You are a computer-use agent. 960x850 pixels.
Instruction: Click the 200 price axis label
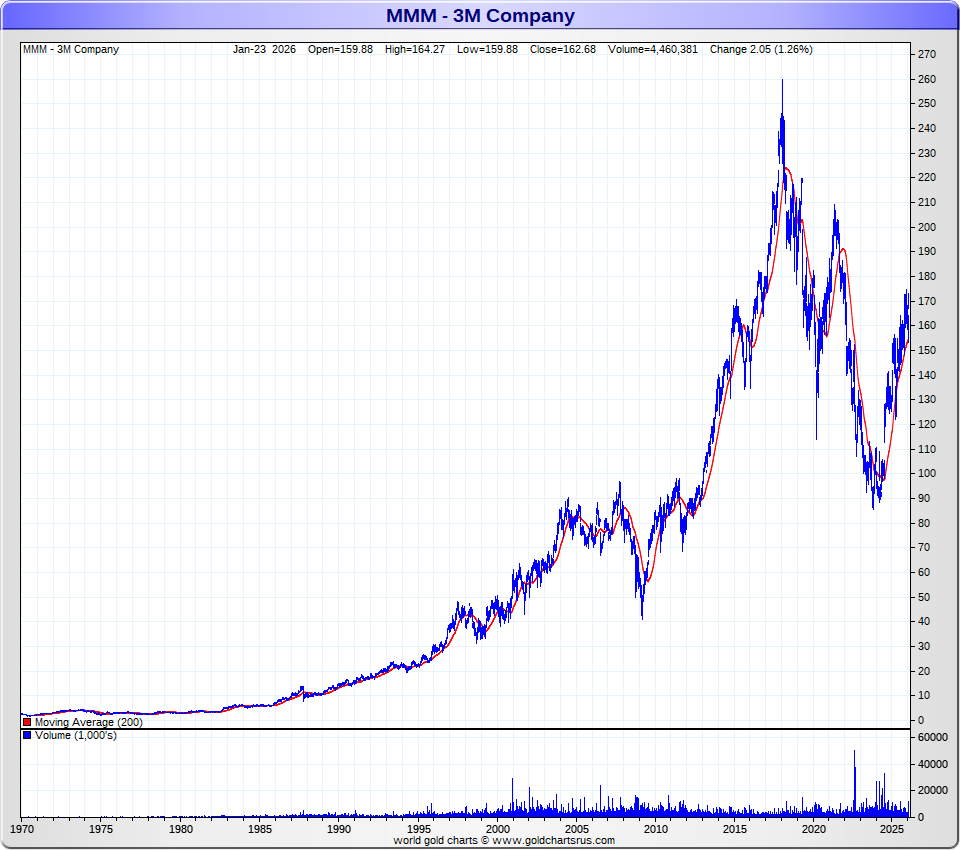tap(927, 227)
